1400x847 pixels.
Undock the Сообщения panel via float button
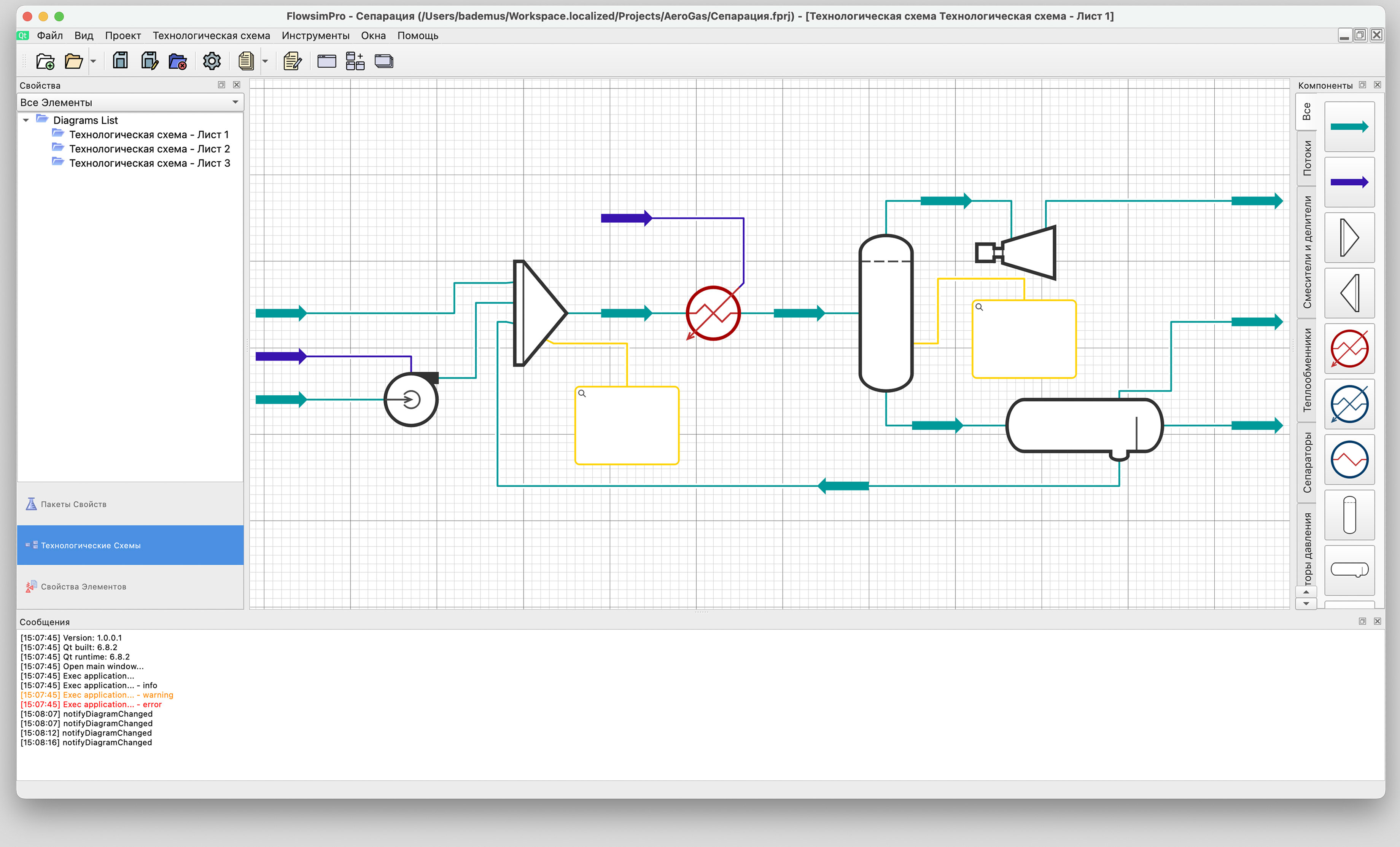[x=1362, y=621]
